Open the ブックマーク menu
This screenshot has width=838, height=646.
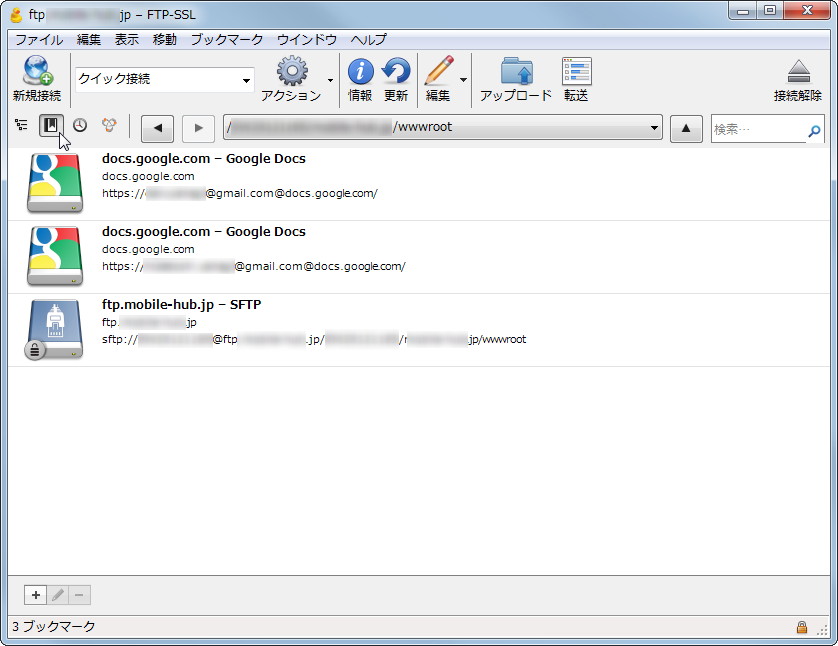(227, 40)
